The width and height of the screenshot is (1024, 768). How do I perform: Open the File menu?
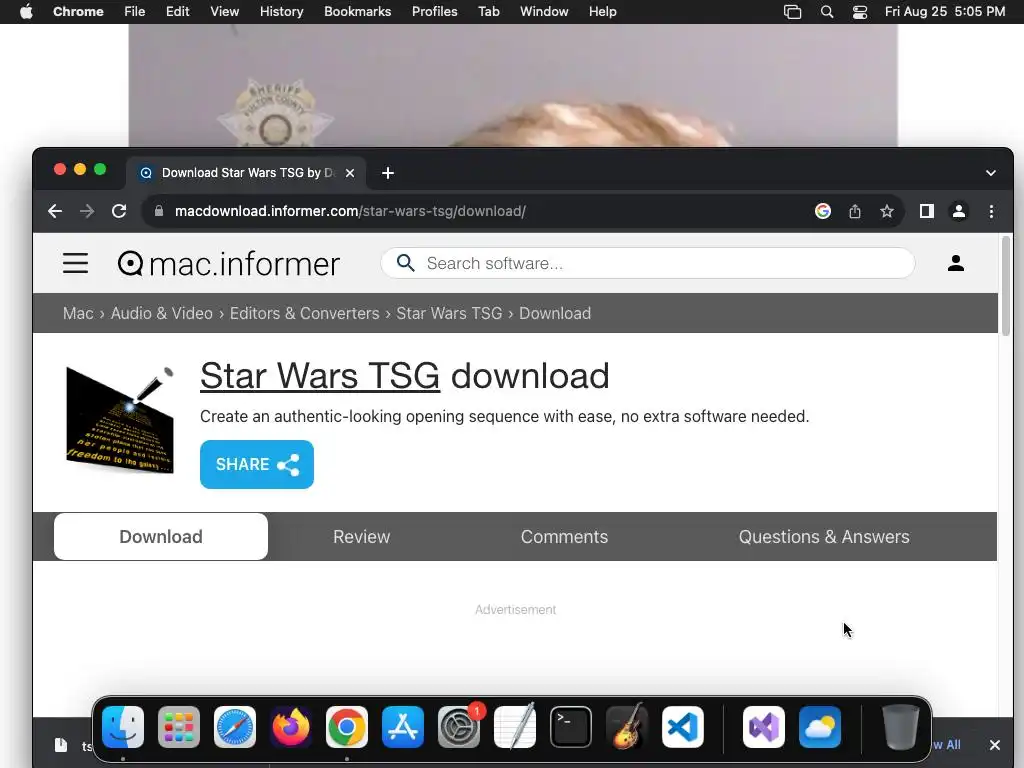coord(135,12)
